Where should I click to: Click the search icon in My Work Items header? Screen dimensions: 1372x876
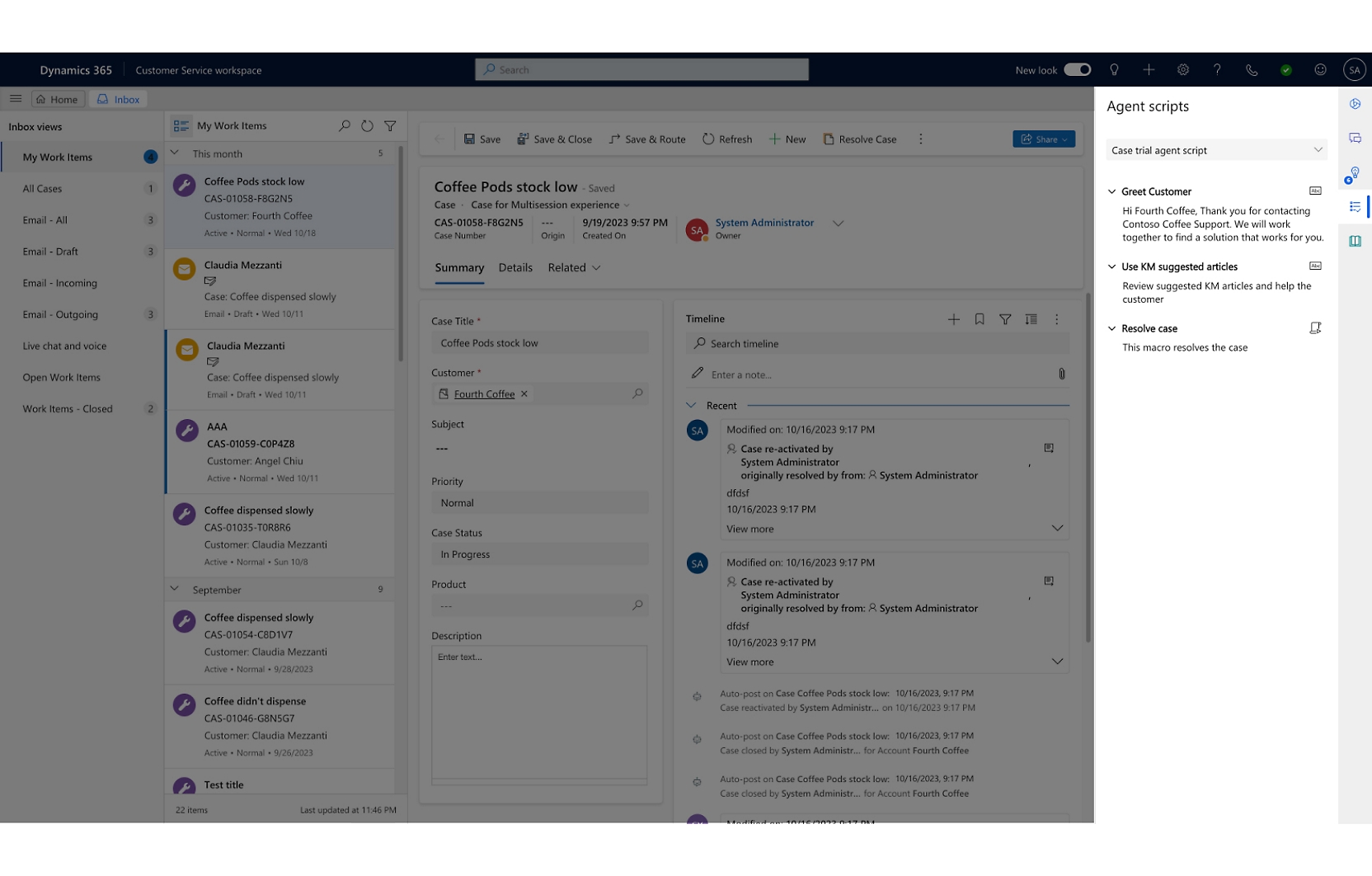tap(345, 126)
